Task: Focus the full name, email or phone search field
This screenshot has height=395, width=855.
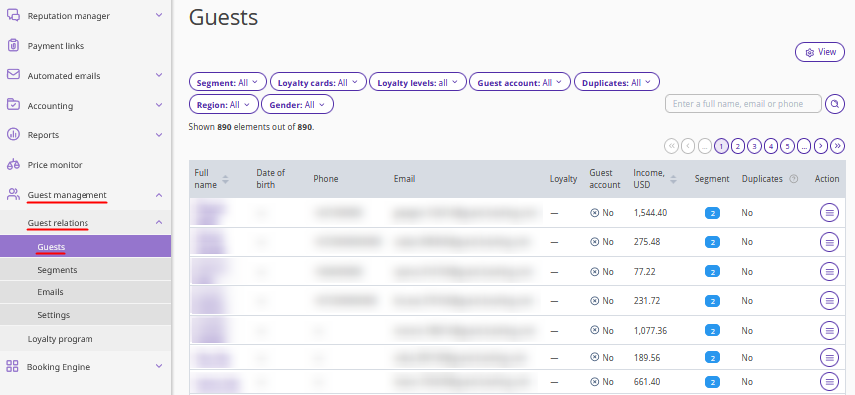Action: click(743, 104)
